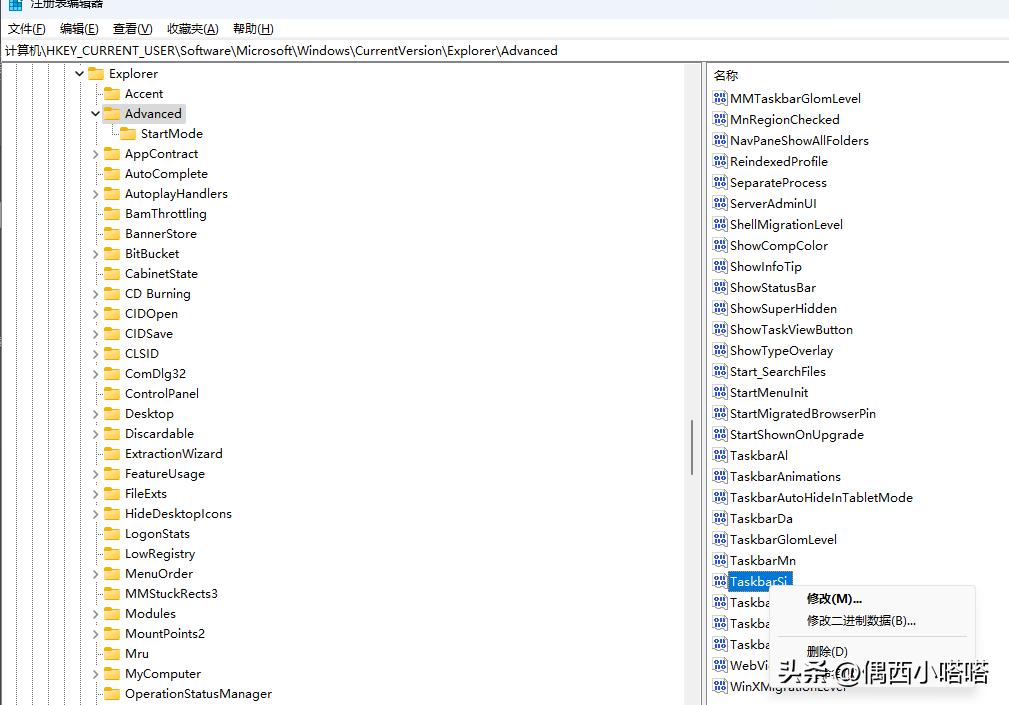Screen dimensions: 1009x705
Task: Click the tree pane vertical scrollbar
Action: (692, 445)
